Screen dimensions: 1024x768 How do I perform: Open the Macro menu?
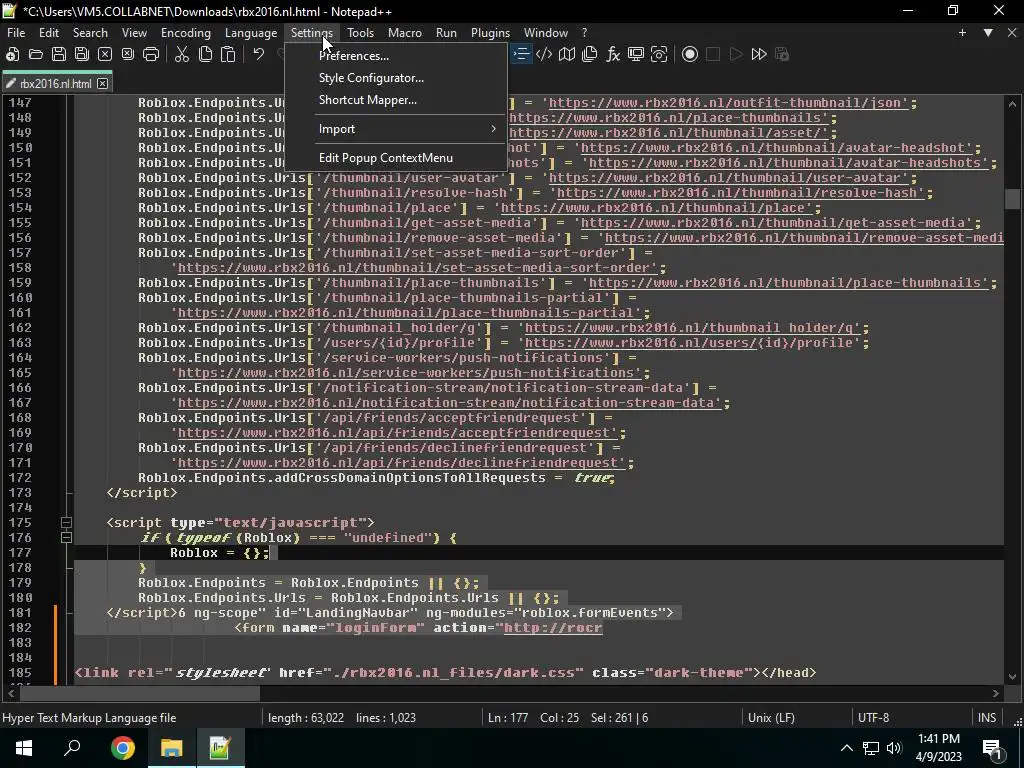(x=404, y=33)
